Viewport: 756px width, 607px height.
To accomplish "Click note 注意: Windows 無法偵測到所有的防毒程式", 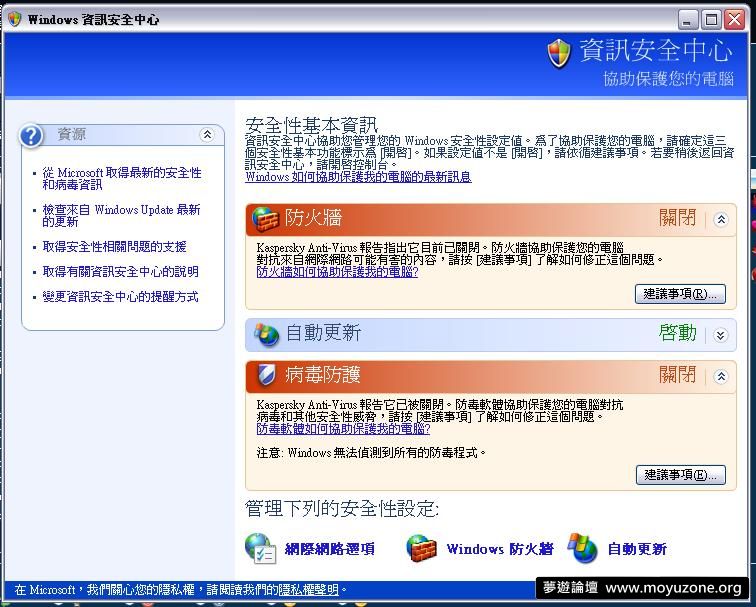I will click(371, 453).
